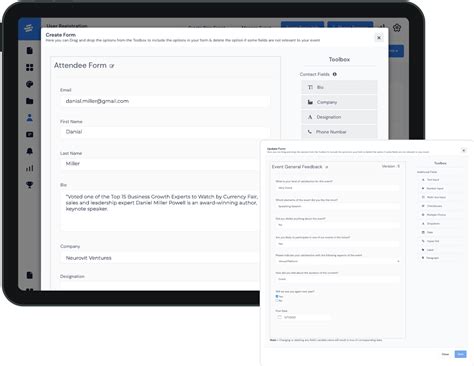The width and height of the screenshot is (474, 366).
Task: Click the Toolbox heading in Create Form
Action: tap(339, 60)
